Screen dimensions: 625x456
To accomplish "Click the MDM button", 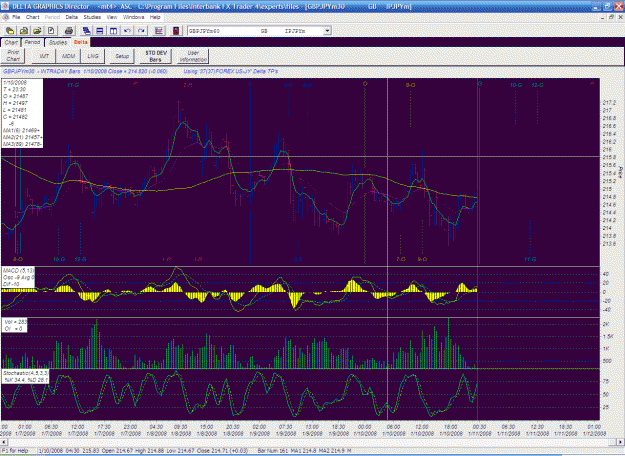I will [68, 56].
